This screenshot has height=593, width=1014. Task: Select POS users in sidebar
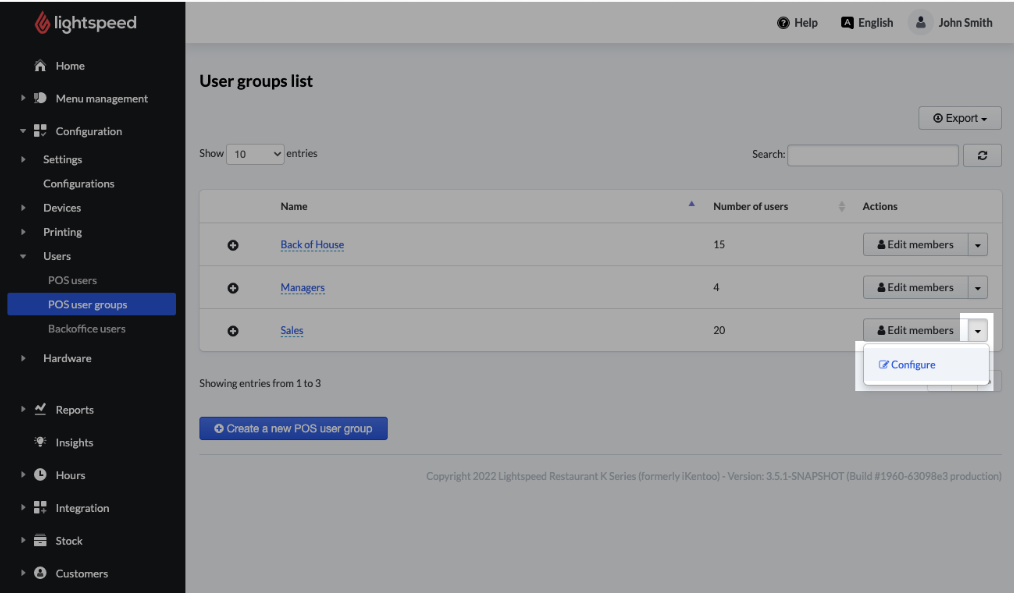(x=72, y=281)
